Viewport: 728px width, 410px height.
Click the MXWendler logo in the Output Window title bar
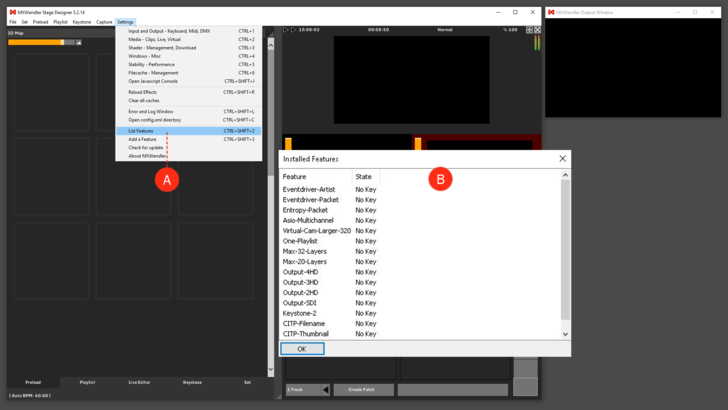[x=551, y=12]
